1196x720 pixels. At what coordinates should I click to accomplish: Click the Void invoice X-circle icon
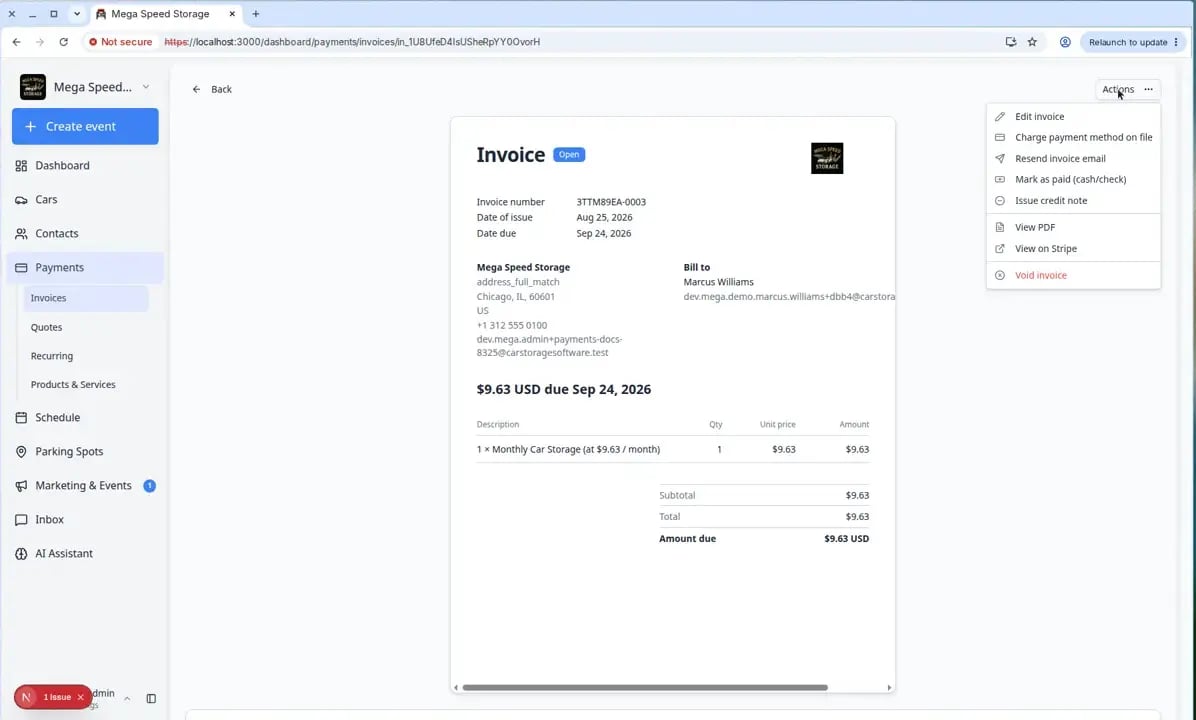[x=1000, y=275]
